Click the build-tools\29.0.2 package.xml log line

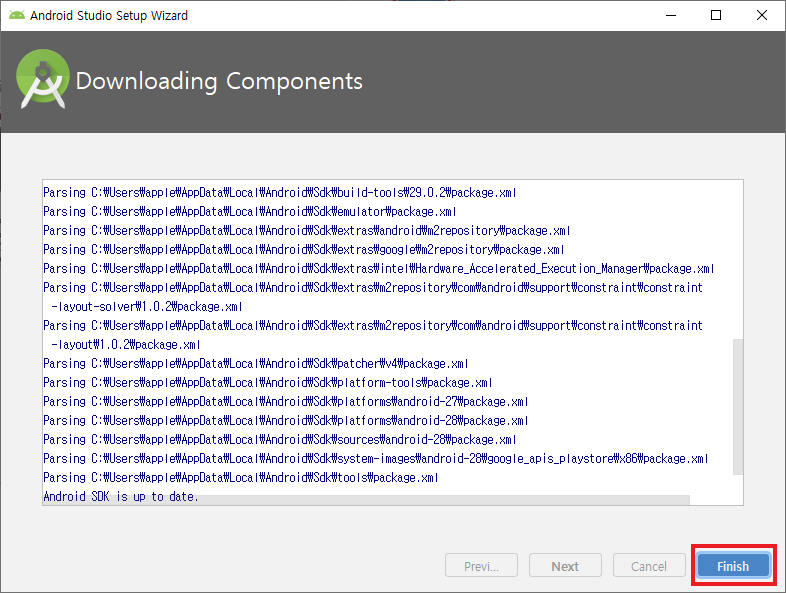coord(280,192)
